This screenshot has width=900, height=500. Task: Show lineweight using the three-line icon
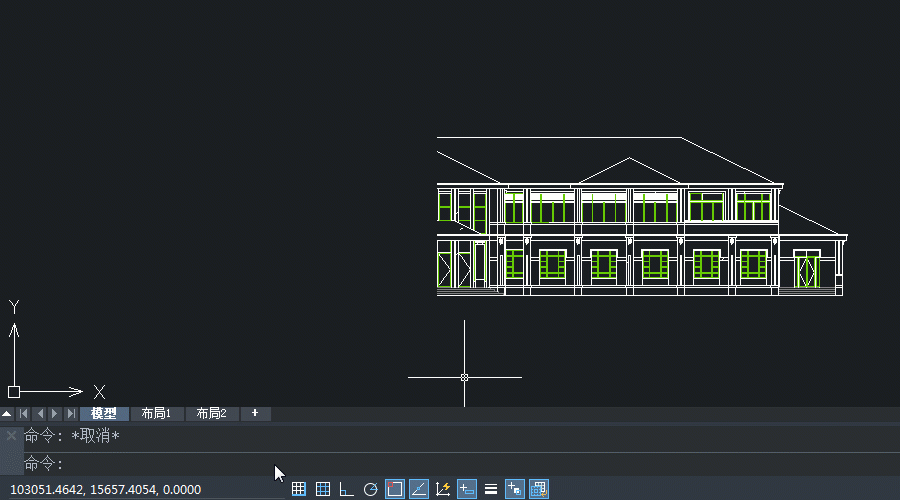point(491,489)
